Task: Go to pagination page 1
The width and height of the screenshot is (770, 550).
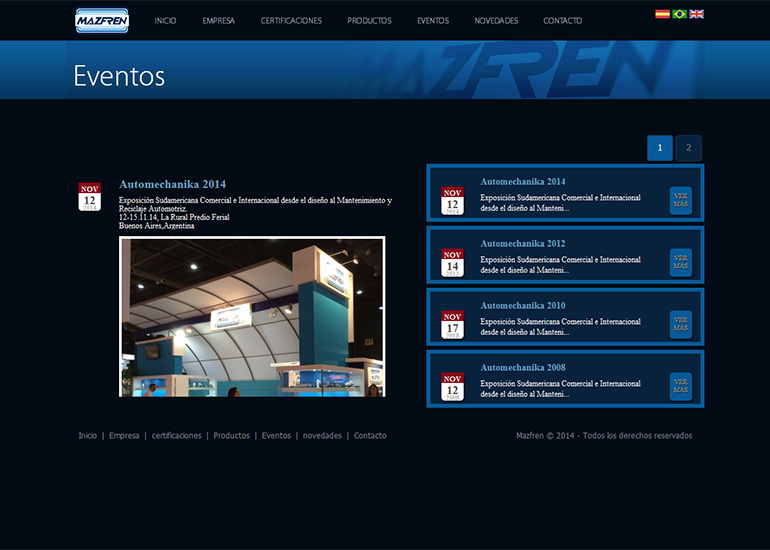Action: coord(660,148)
